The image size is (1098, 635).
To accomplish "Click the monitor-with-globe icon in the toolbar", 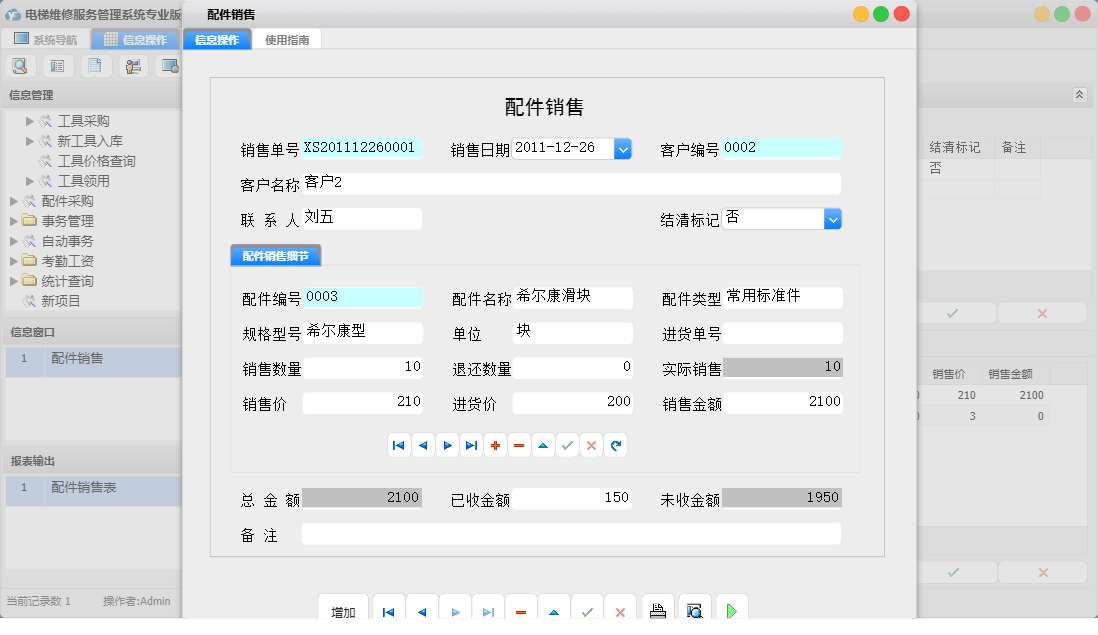I will pos(168,65).
